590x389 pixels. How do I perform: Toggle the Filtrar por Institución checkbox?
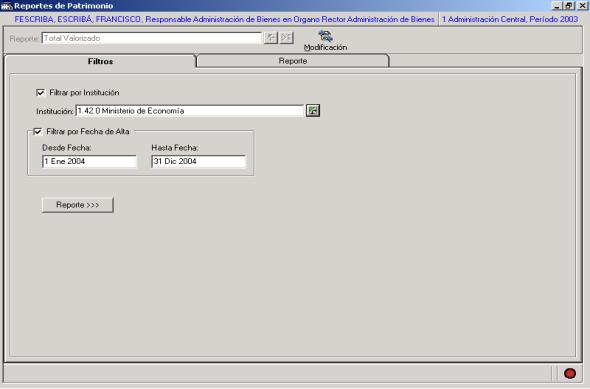pyautogui.click(x=40, y=93)
